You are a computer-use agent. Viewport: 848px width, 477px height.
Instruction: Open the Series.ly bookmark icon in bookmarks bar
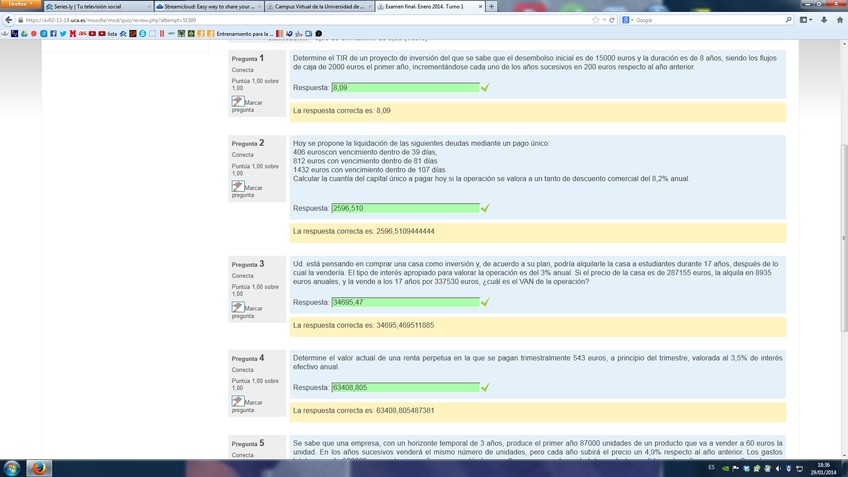click(x=123, y=34)
